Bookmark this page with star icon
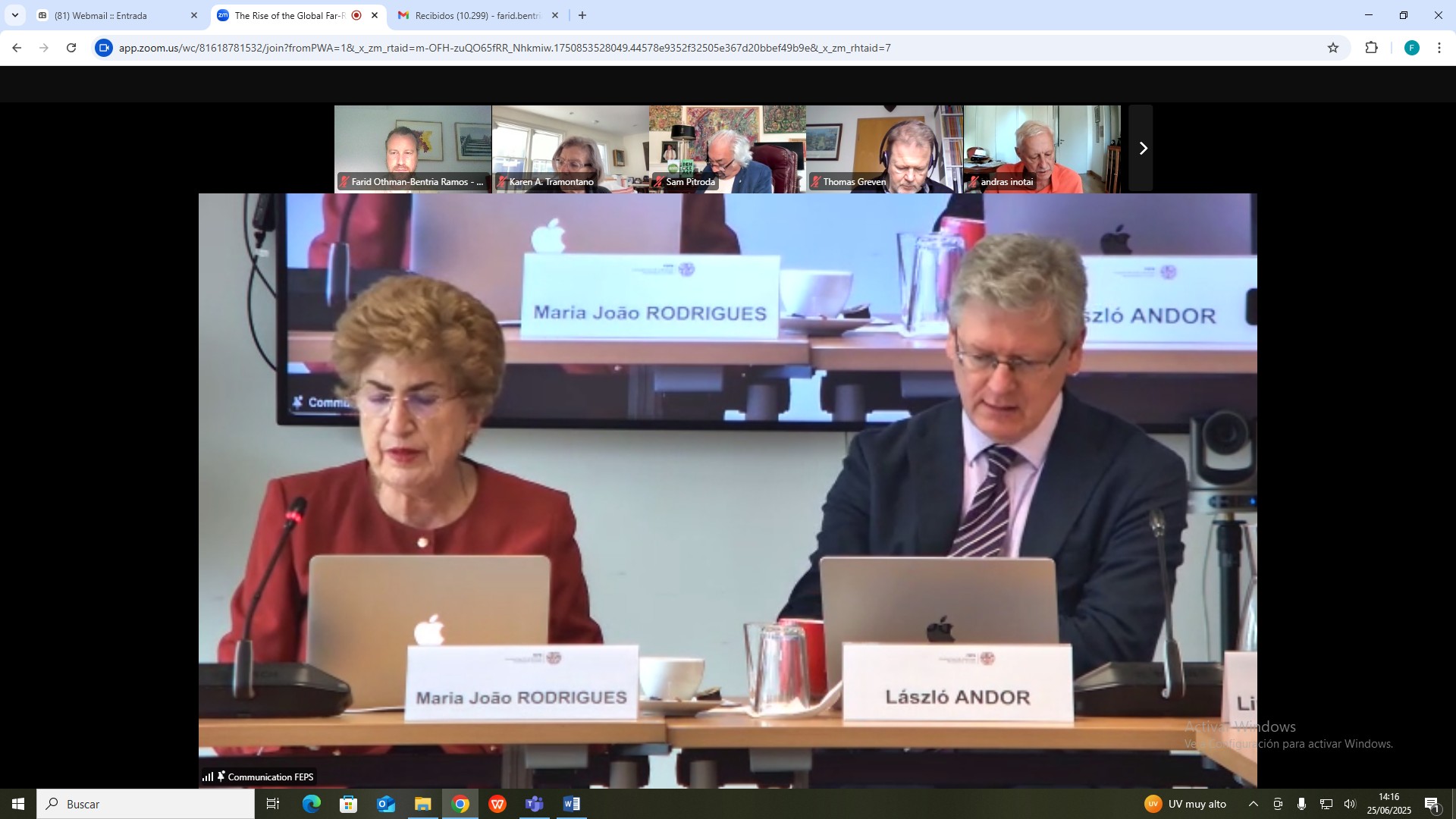This screenshot has width=1456, height=819. coord(1333,48)
